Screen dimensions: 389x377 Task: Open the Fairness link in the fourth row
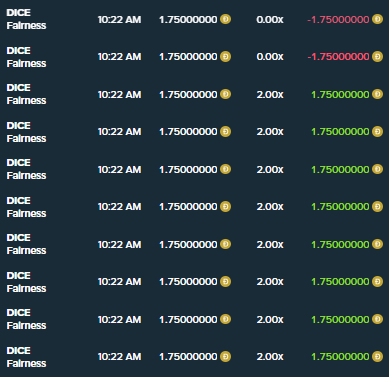[x=26, y=138]
